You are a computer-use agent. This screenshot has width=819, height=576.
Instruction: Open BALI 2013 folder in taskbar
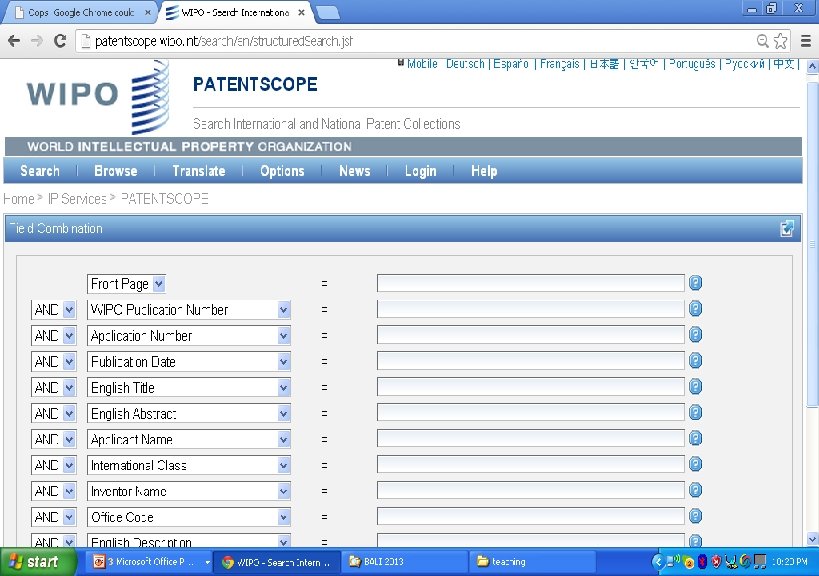pos(404,562)
